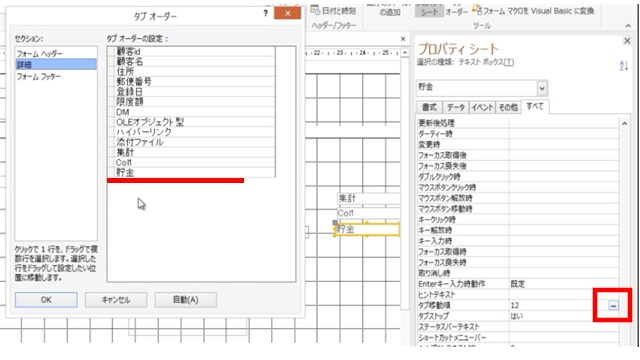Click the 日付と時刻 ribbon icon
Screen dimensions: 640x360
pyautogui.click(x=314, y=10)
